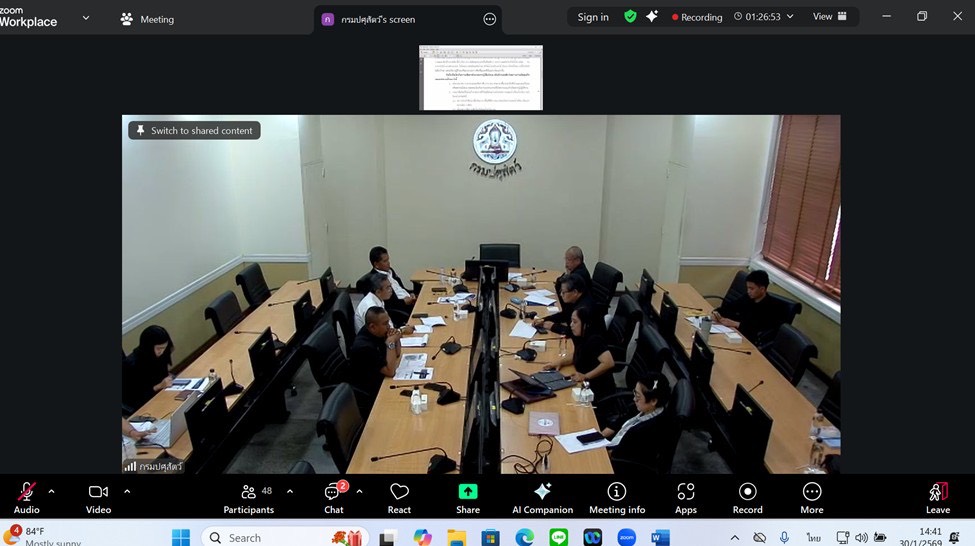Expand video options arrow beside Video
The image size is (975, 546).
coord(127,491)
